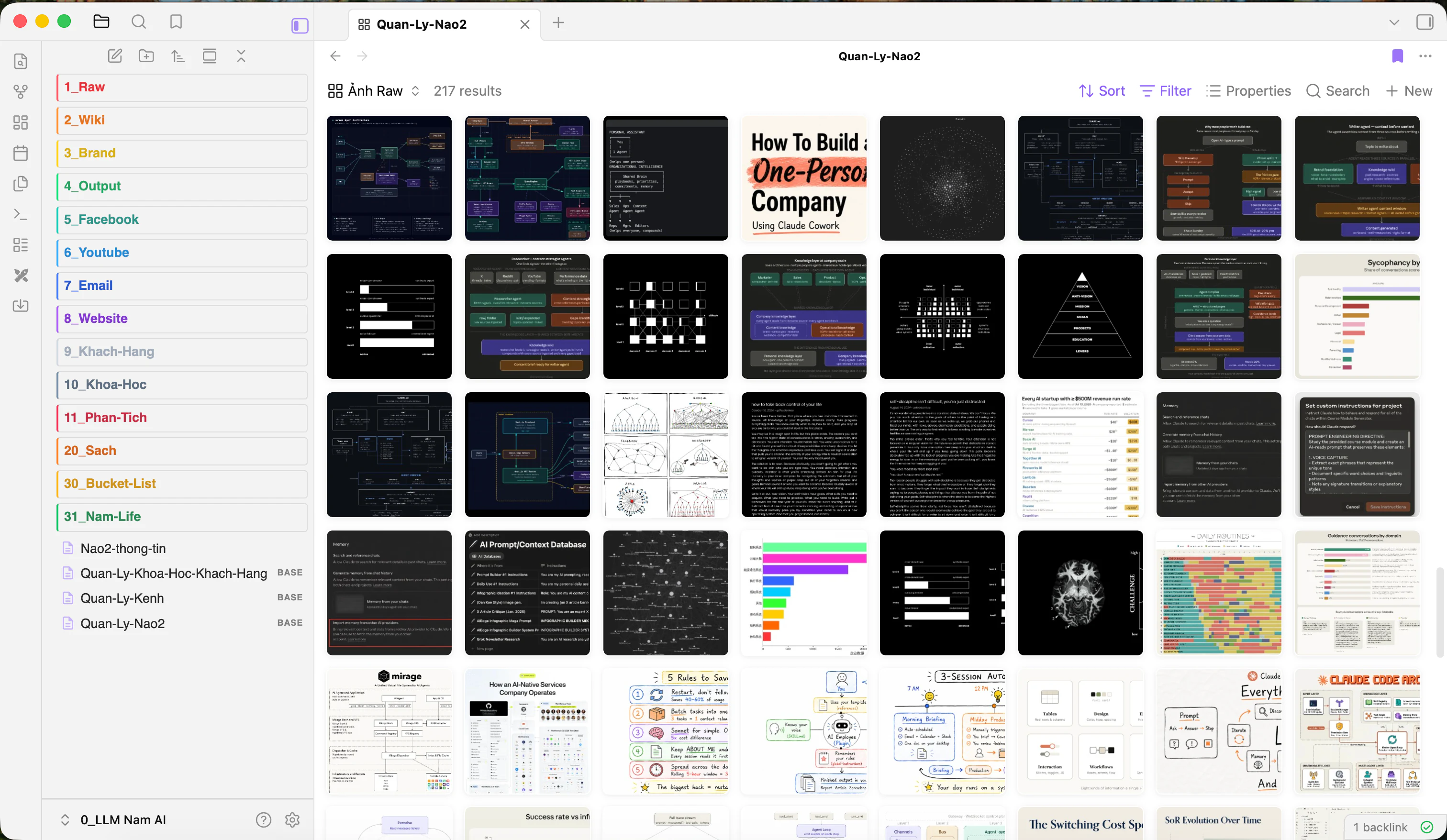The width and height of the screenshot is (1447, 840).
Task: Open the Properties menu
Action: 1248,91
